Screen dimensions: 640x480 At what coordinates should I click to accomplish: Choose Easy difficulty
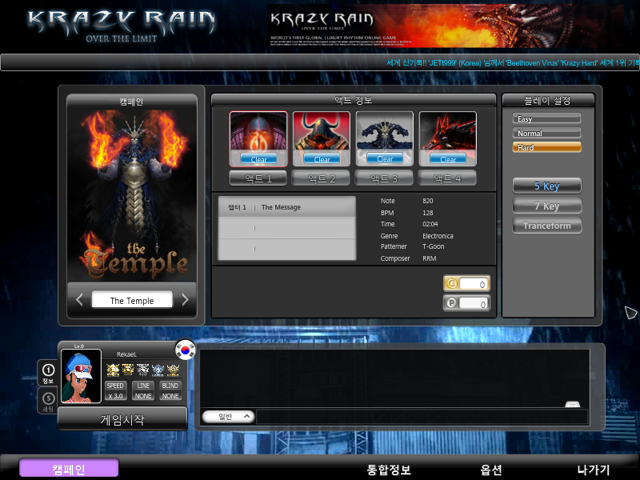click(547, 119)
